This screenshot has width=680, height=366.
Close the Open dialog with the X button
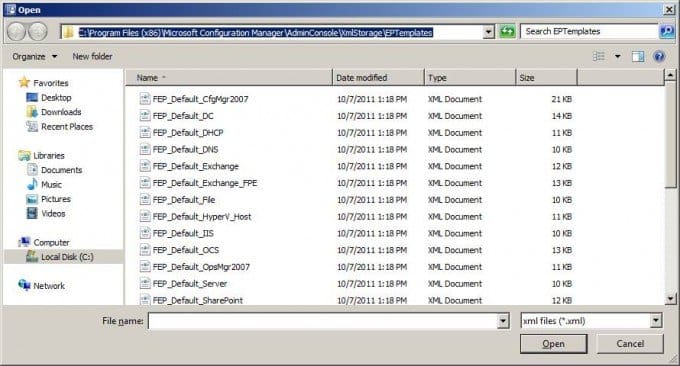click(x=669, y=10)
